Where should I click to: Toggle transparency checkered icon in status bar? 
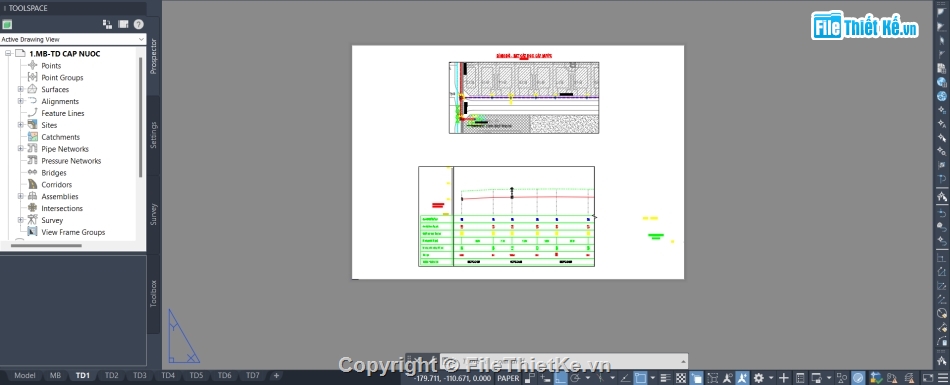coord(681,378)
